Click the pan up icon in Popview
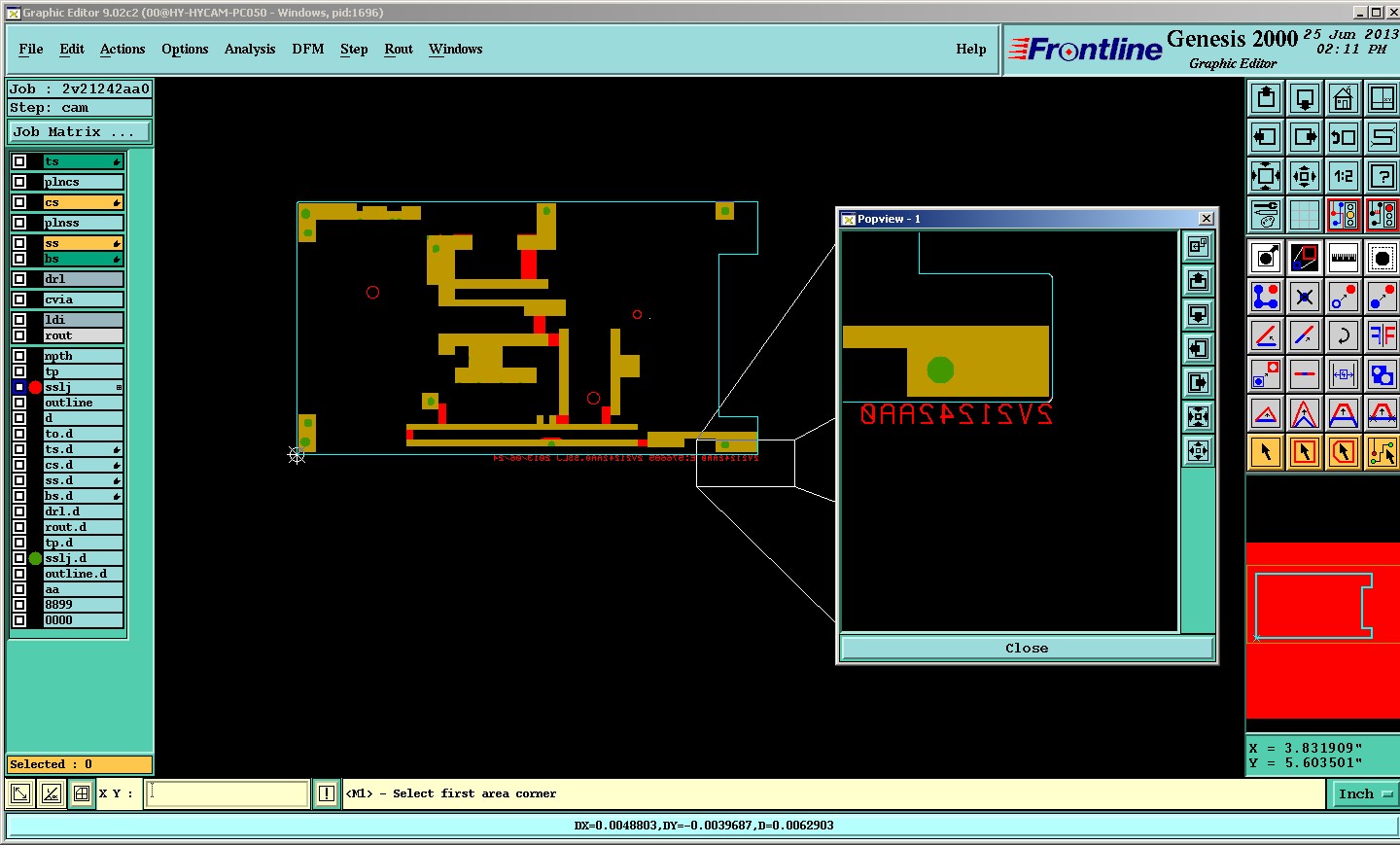 tap(1199, 281)
